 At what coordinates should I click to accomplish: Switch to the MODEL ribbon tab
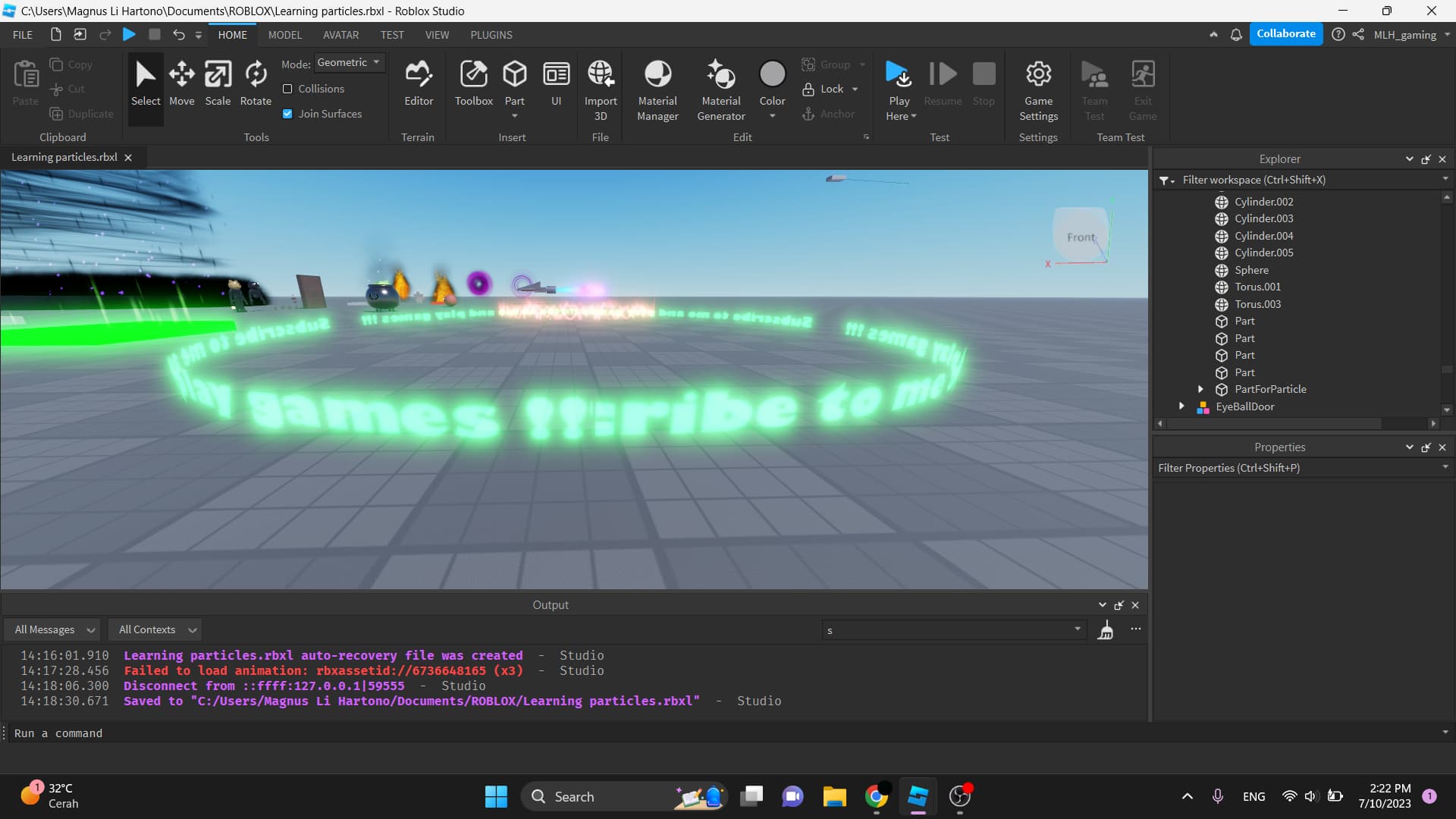tap(284, 34)
